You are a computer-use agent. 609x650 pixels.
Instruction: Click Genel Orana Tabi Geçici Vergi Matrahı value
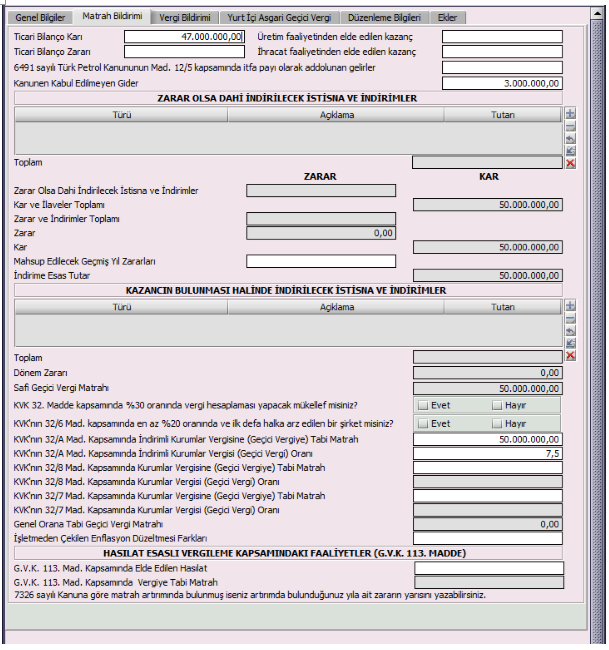point(488,524)
